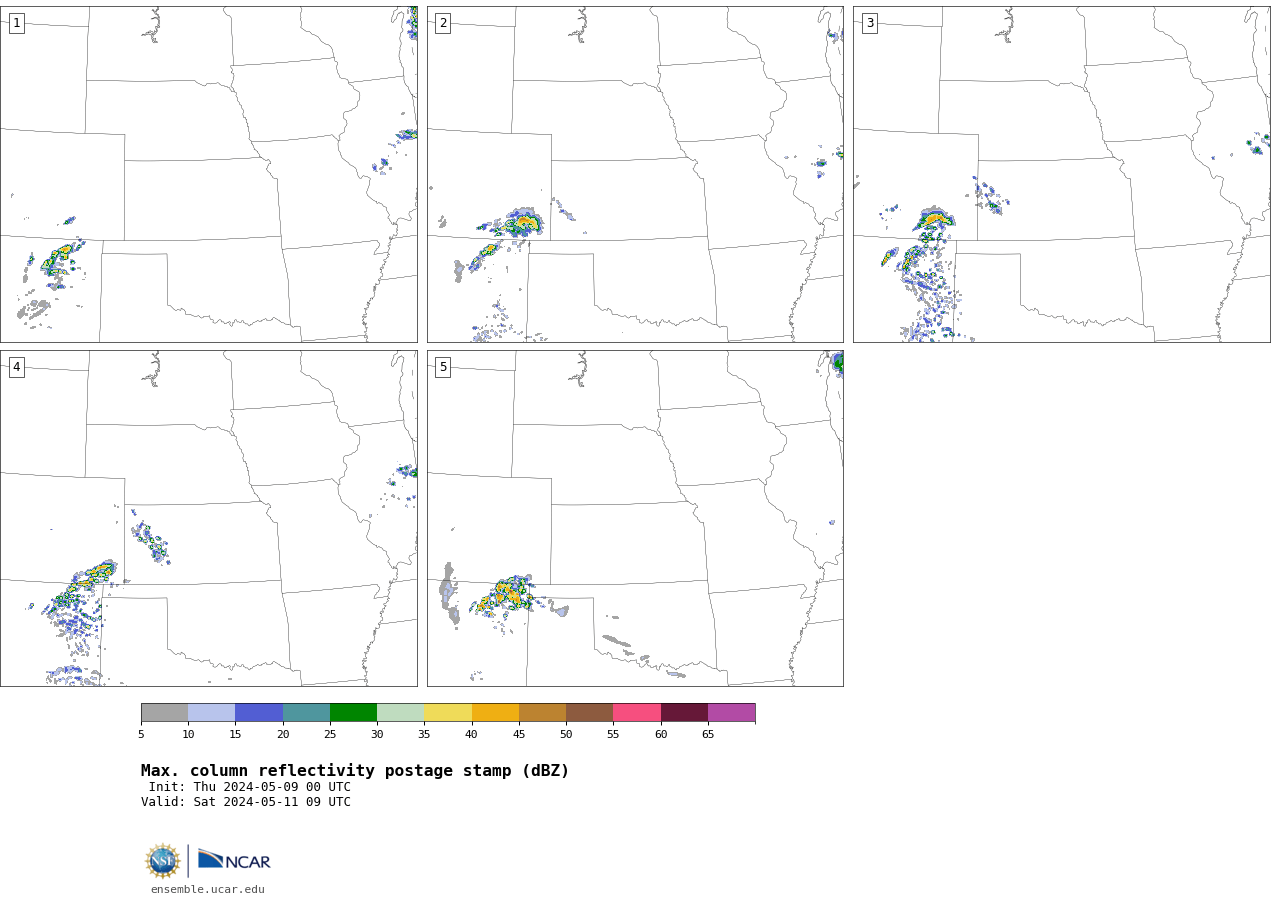This screenshot has width=1280, height=901.
Task: Click the 'Init: Thu 2024-05-09 00 UTC' text
Action: (x=250, y=787)
